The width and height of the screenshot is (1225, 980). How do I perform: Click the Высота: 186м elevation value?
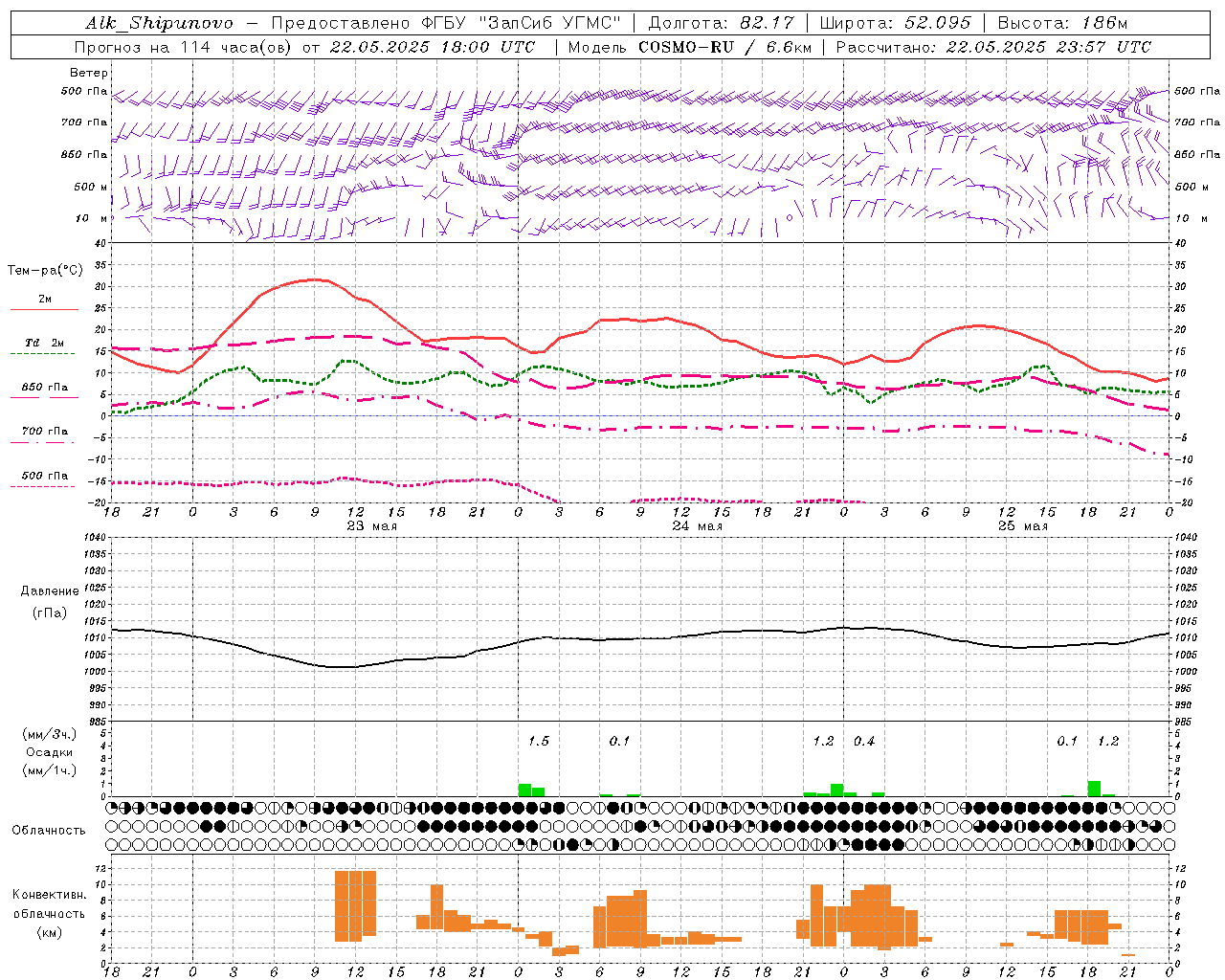(1062, 23)
